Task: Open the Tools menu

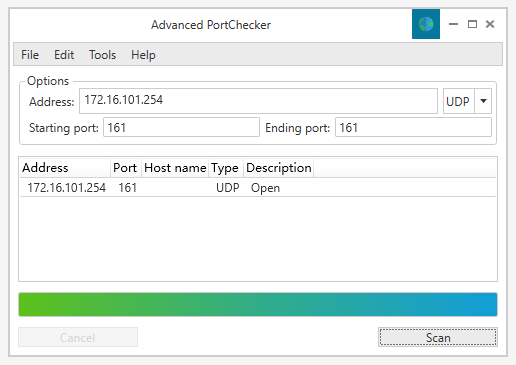Action: click(102, 55)
